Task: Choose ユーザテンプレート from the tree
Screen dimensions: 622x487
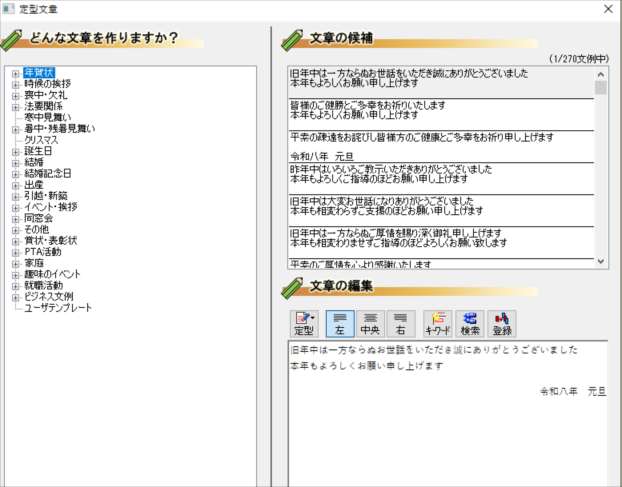Action: (x=58, y=307)
